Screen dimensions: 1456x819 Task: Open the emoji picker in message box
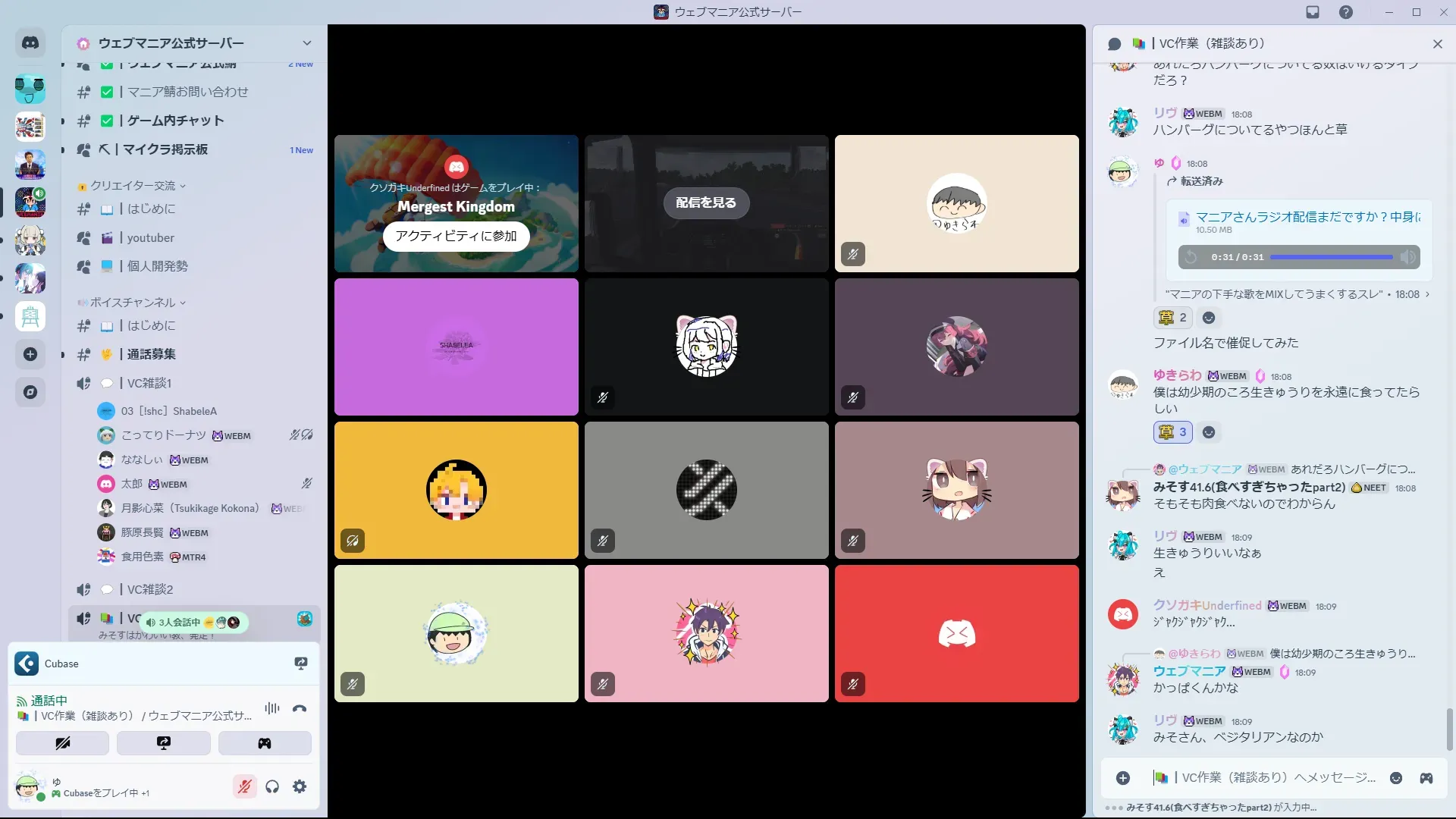(1395, 778)
